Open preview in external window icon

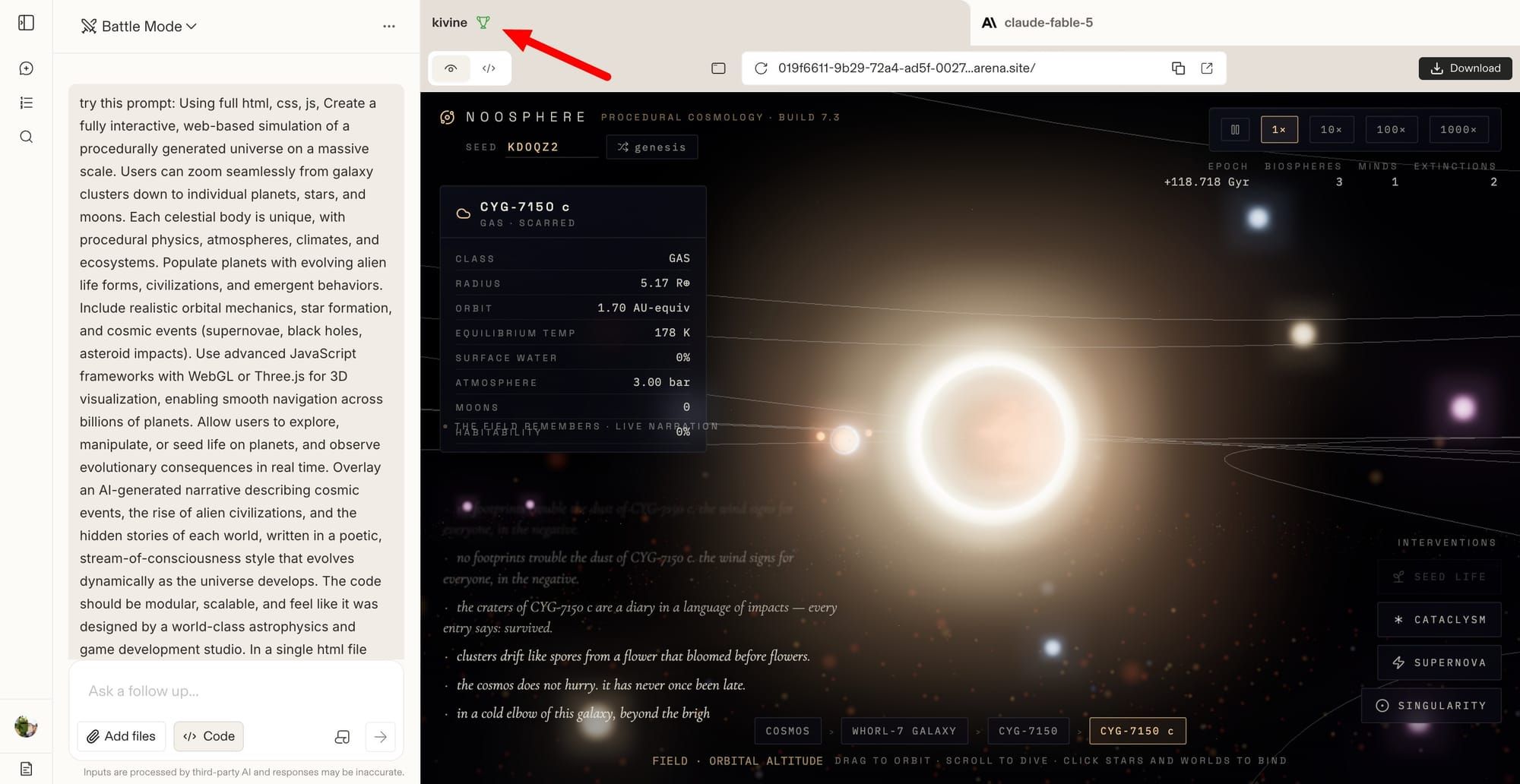[x=1207, y=68]
